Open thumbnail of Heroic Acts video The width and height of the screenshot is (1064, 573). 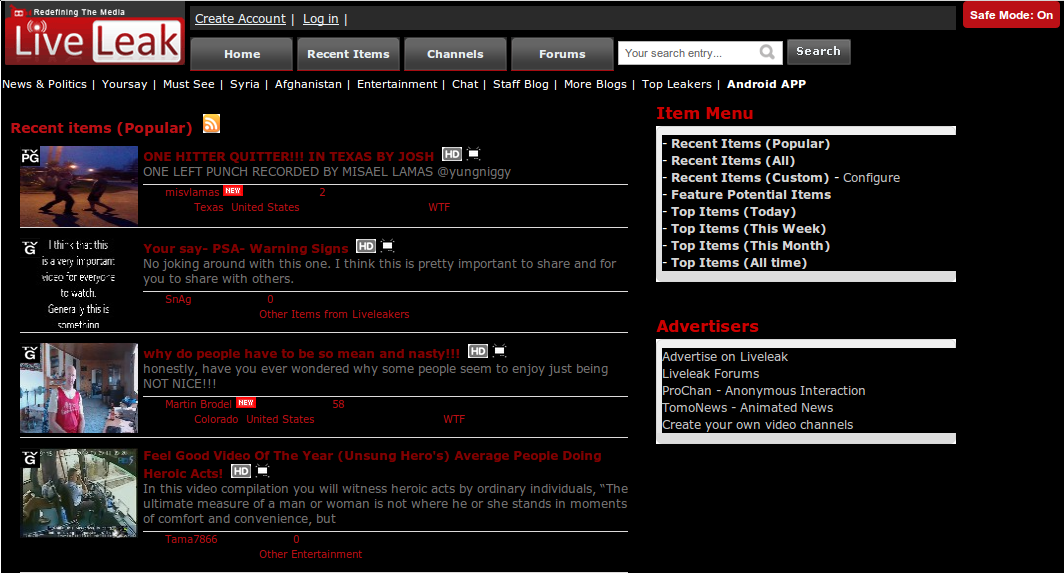pyautogui.click(x=79, y=493)
